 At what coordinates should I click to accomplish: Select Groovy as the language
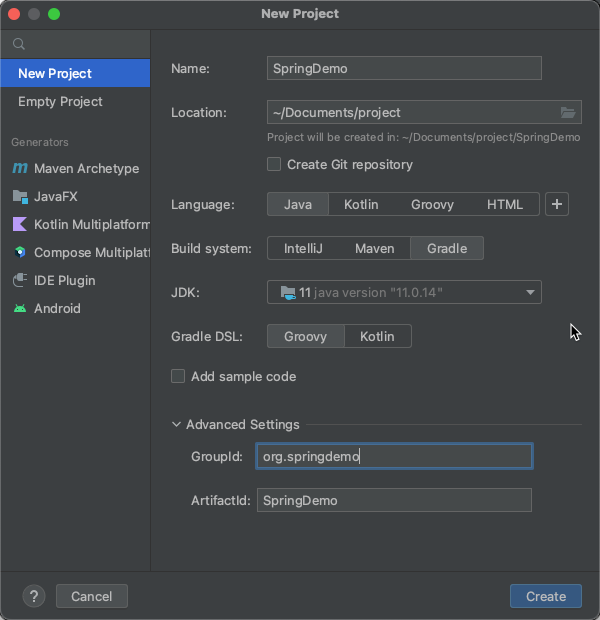pyautogui.click(x=432, y=204)
